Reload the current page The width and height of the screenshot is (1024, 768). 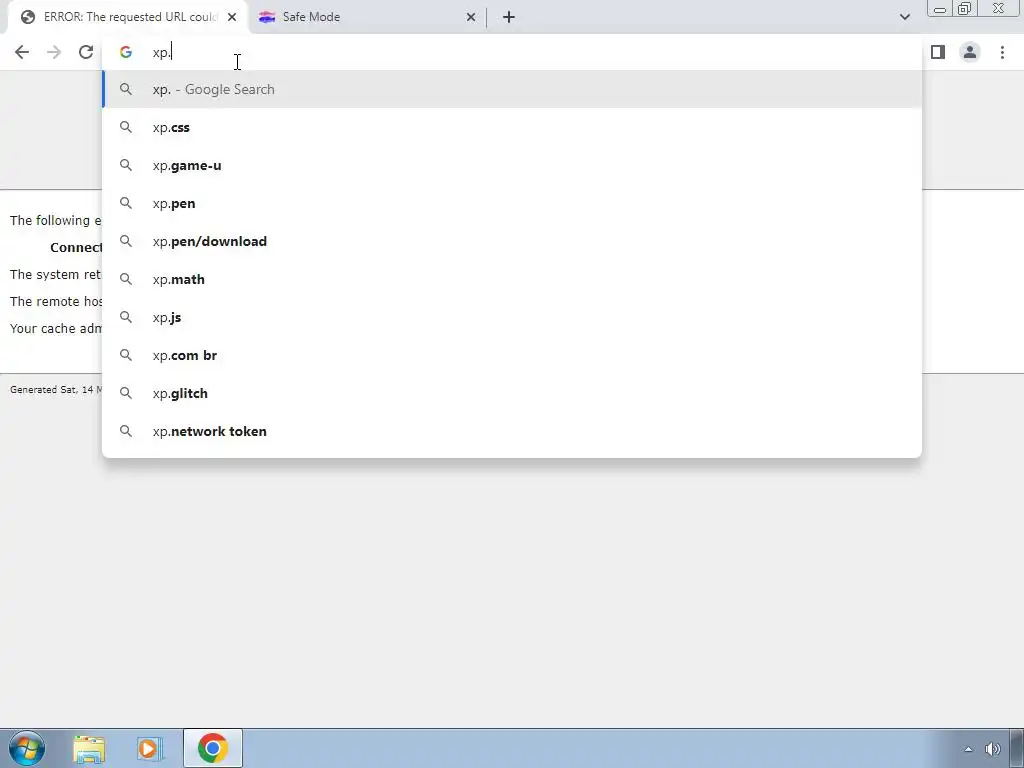coord(86,52)
